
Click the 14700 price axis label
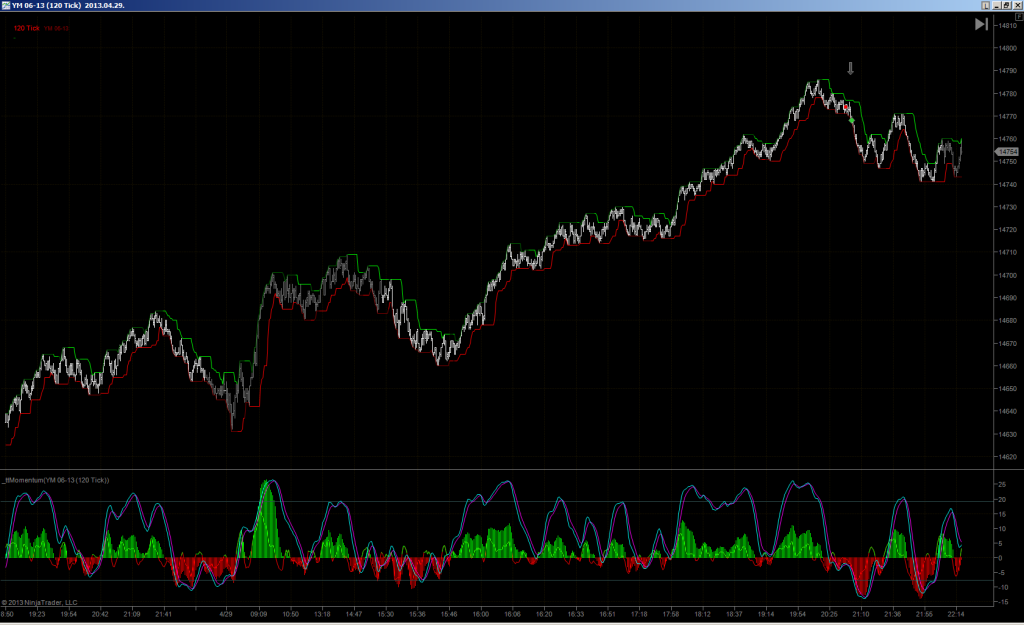tap(1008, 275)
